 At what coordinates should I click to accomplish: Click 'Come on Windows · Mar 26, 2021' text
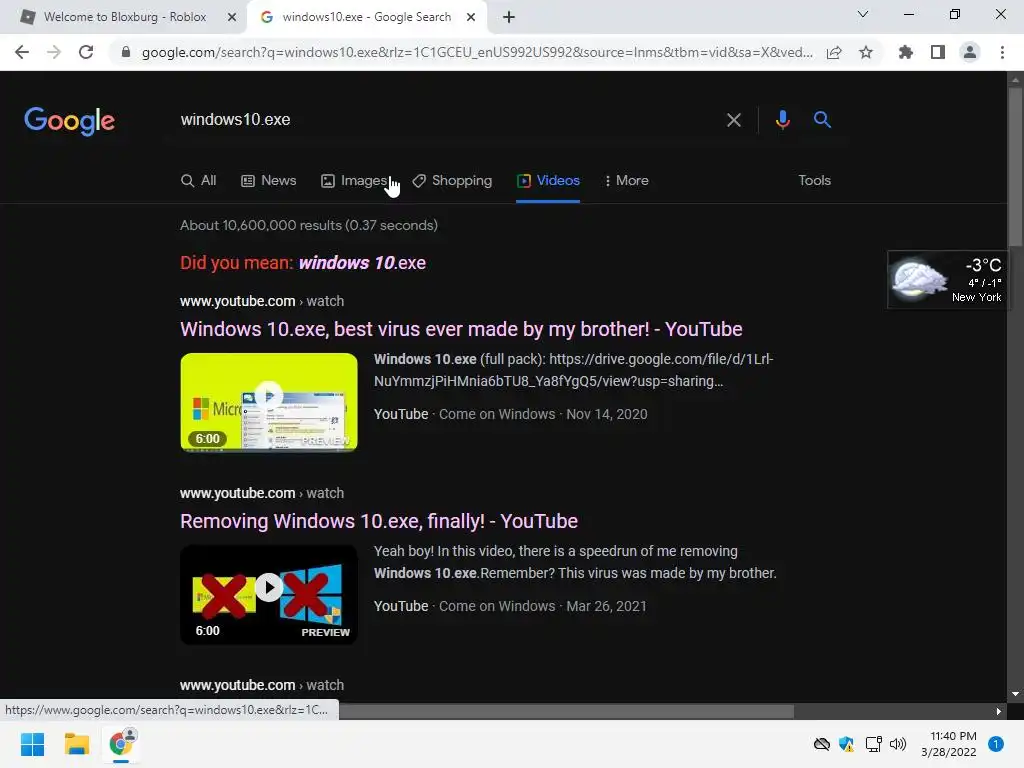pos(543,606)
